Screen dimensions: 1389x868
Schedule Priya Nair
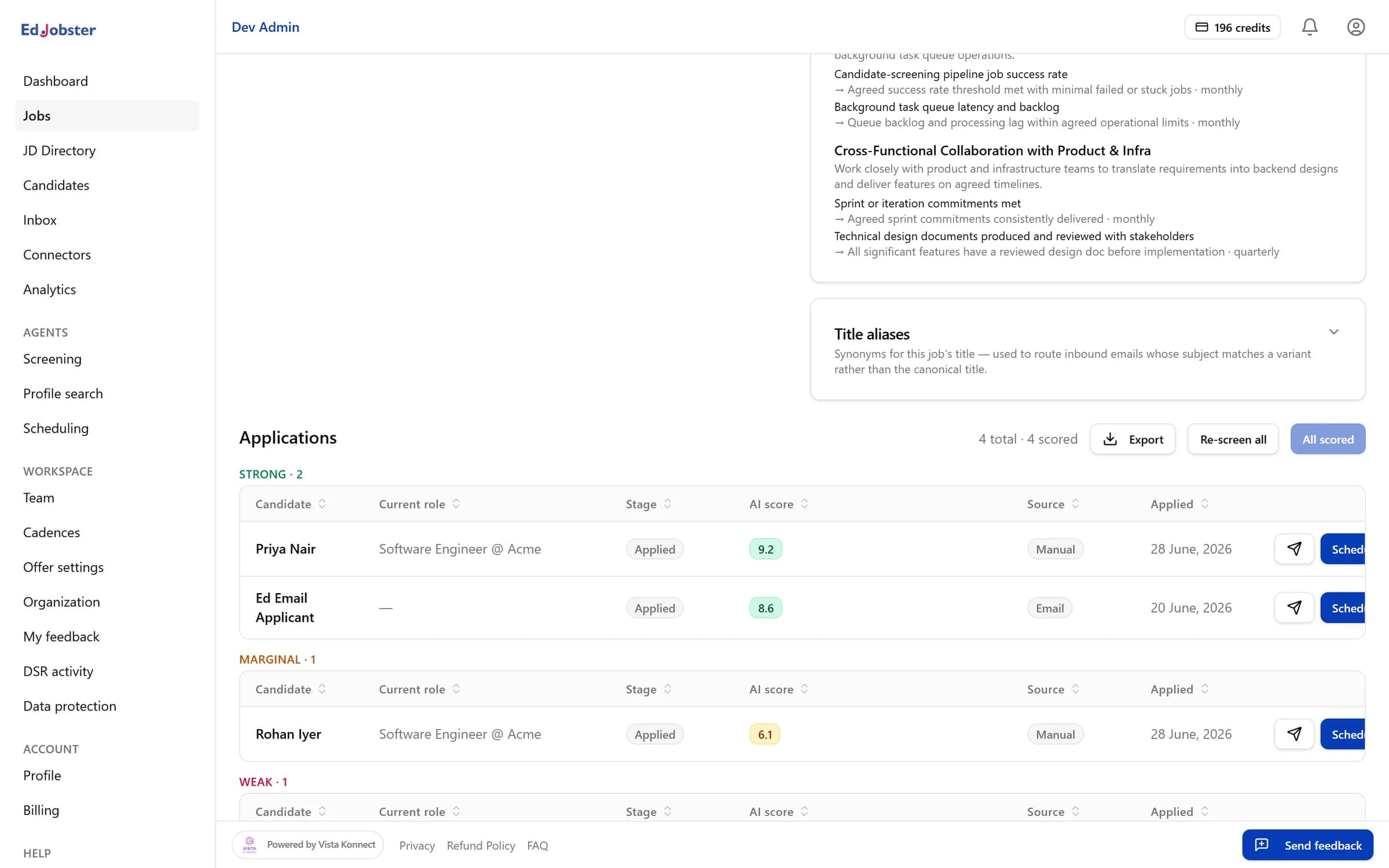coord(1343,549)
